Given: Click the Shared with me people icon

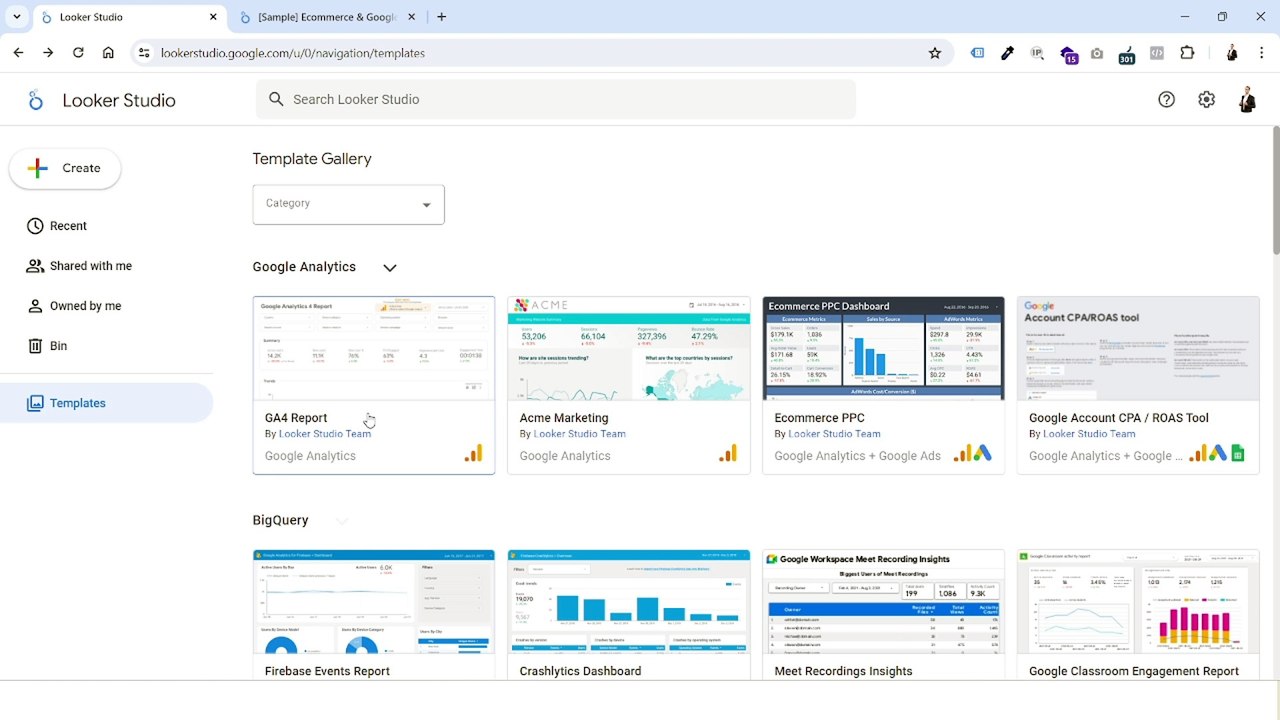Looking at the screenshot, I should point(35,266).
